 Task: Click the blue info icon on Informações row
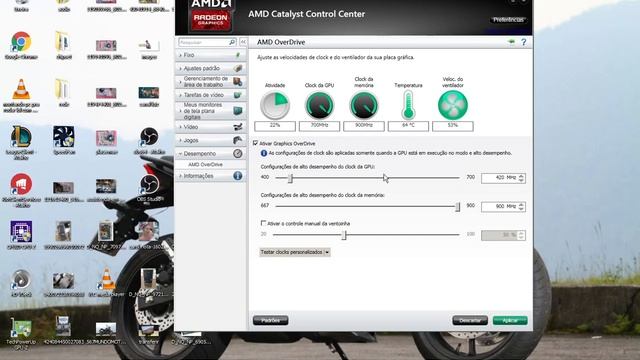pos(238,176)
